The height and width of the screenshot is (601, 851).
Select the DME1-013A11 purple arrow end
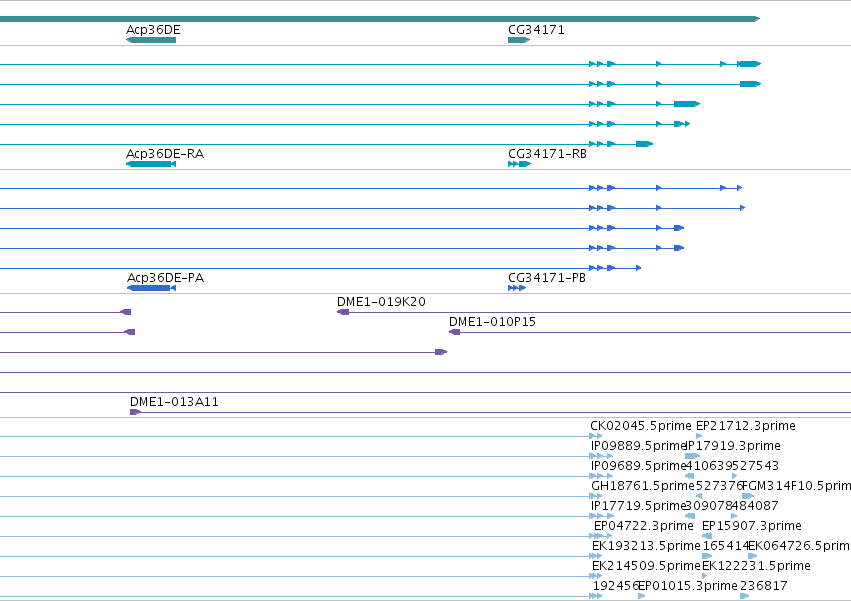(x=136, y=412)
